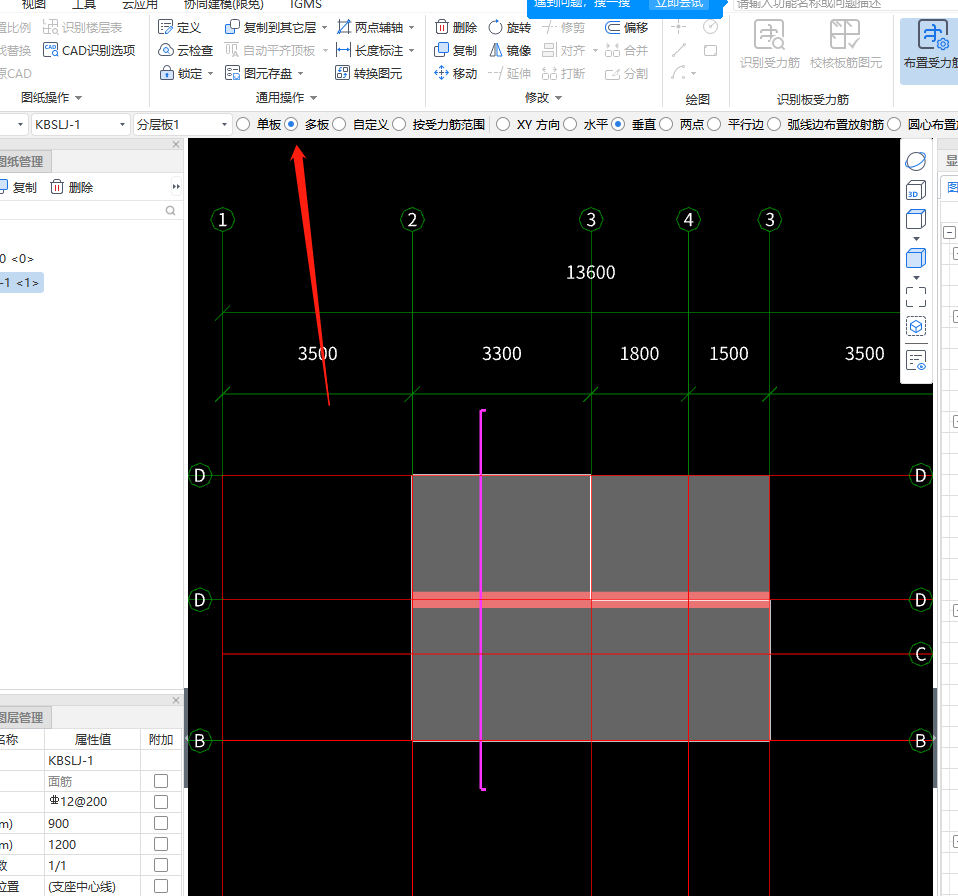Choose 长度标注 length dimension tool
958x896 pixels.
[x=370, y=51]
